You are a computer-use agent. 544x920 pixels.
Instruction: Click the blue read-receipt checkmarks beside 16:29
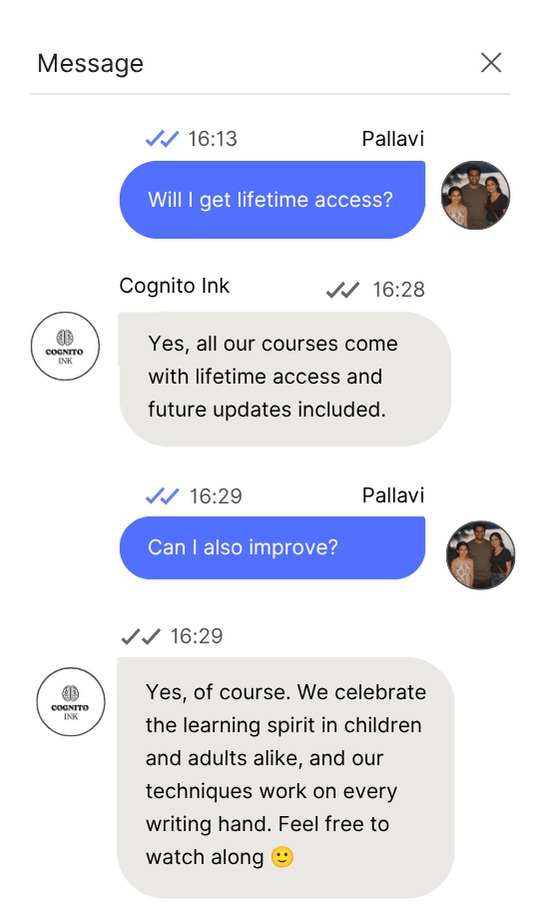tap(162, 496)
